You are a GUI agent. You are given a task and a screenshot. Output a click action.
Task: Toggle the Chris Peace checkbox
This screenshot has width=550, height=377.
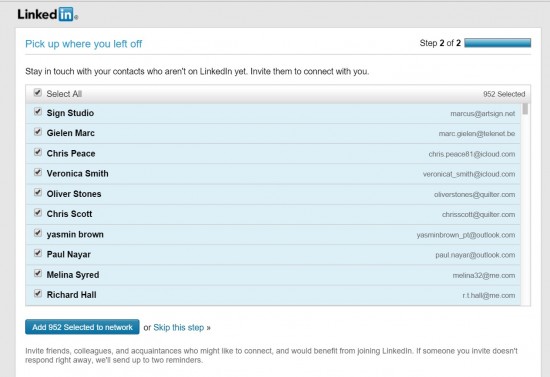[38, 153]
